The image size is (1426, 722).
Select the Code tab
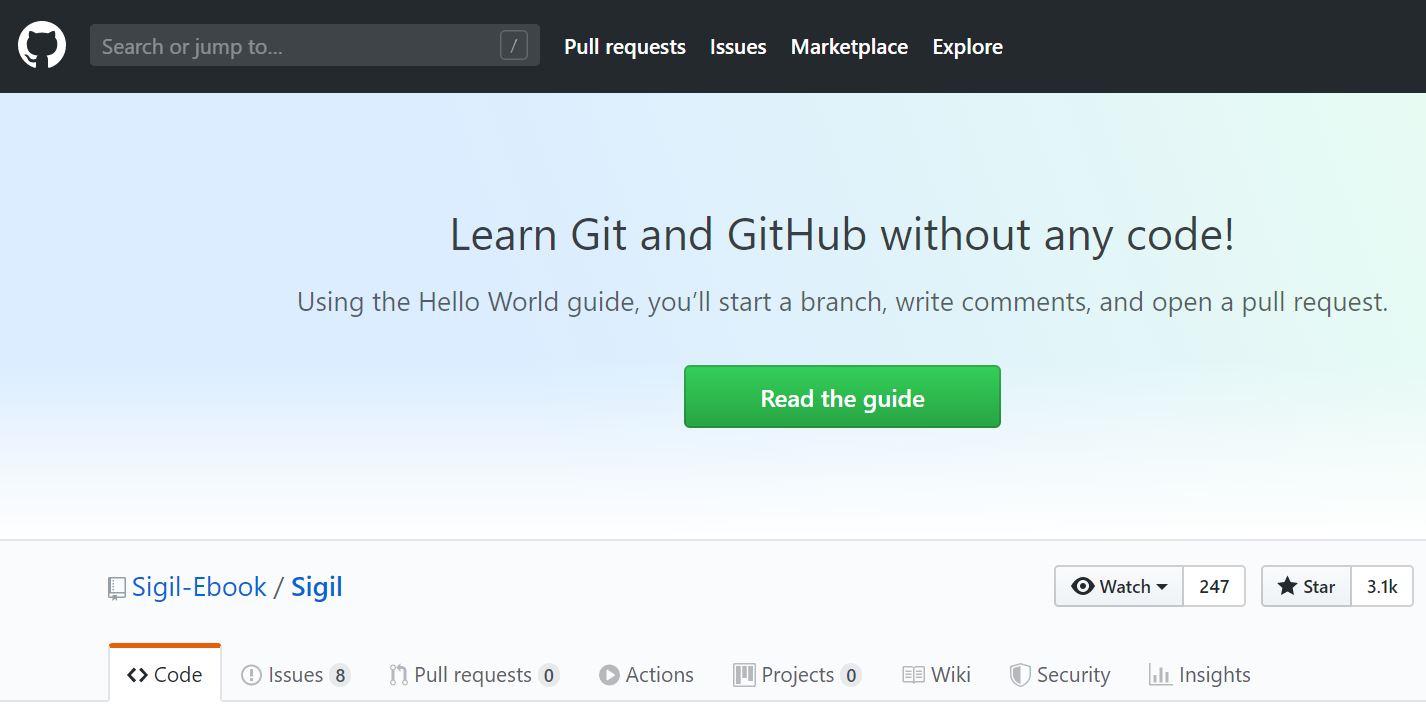click(x=165, y=674)
